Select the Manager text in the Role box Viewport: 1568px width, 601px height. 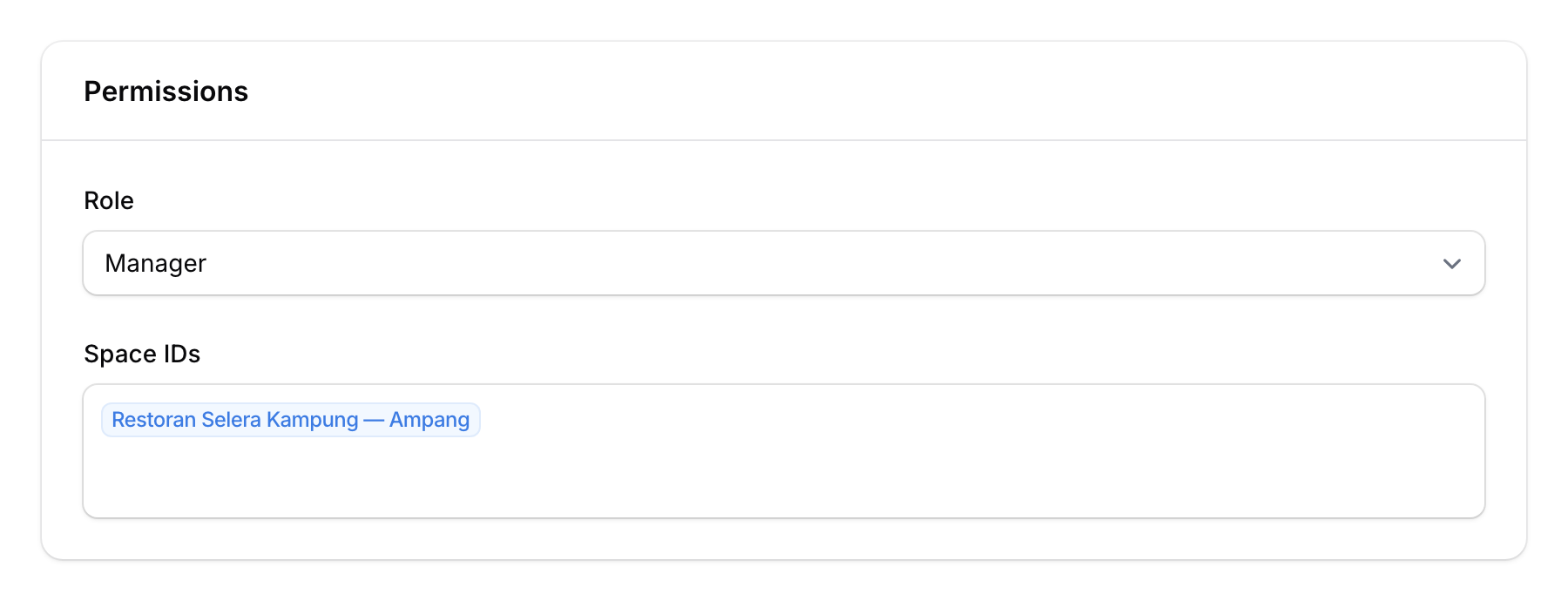156,262
